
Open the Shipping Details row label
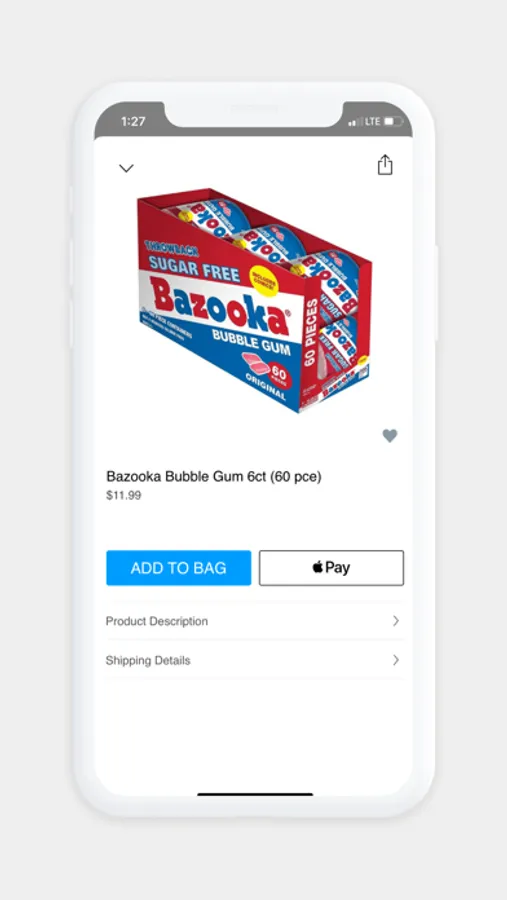coord(148,661)
